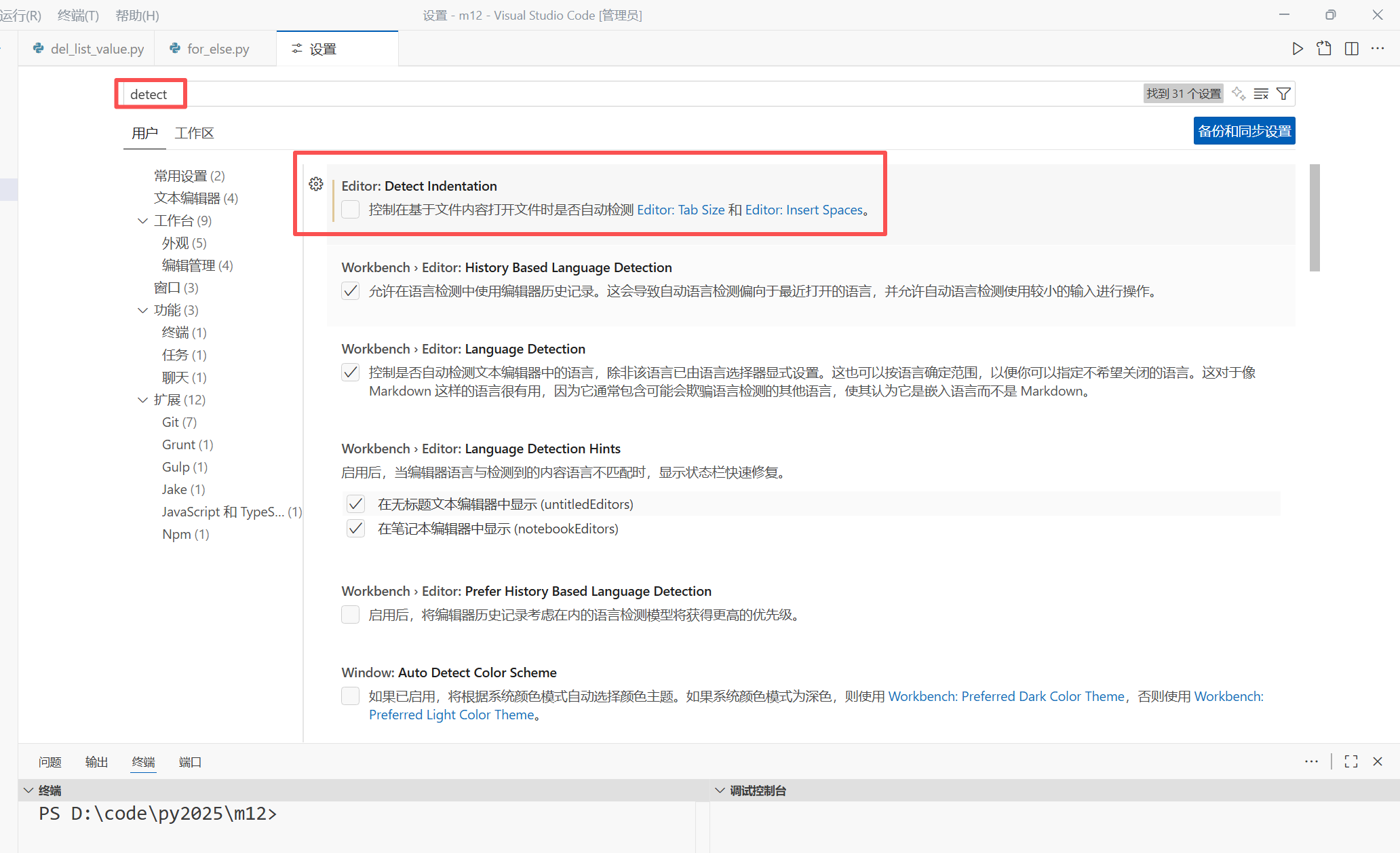Uncheck History Based Language Detection
The image size is (1400, 853).
point(351,291)
